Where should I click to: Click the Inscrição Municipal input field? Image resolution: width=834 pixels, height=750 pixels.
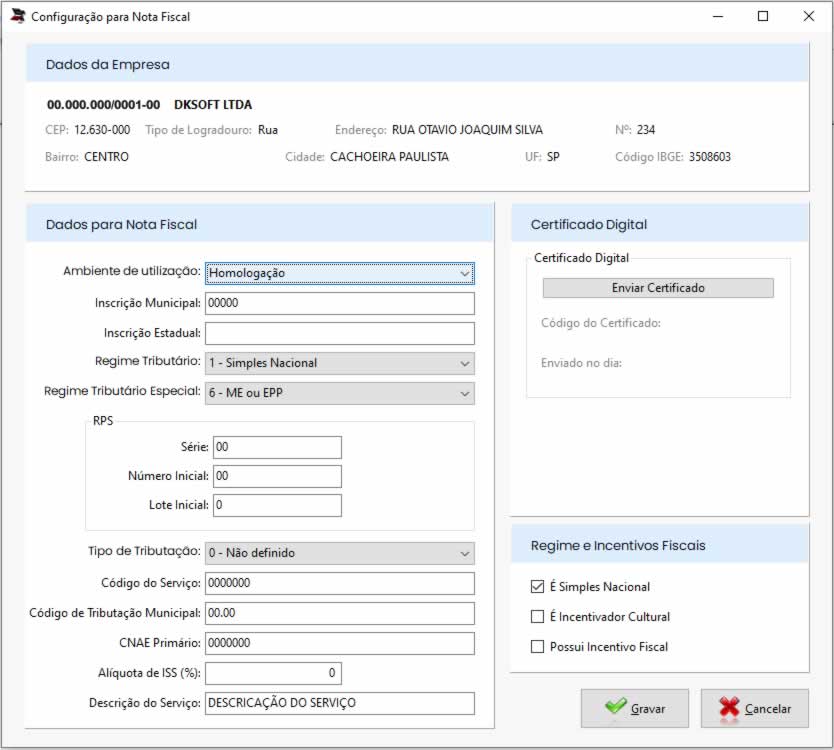point(339,303)
